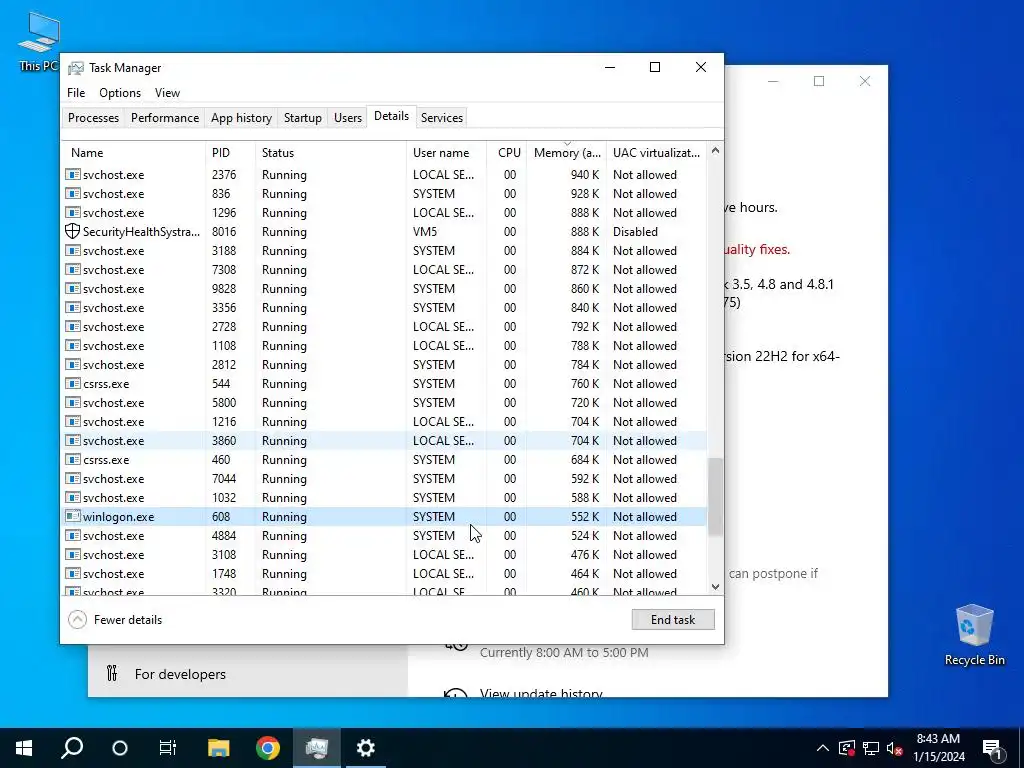The width and height of the screenshot is (1024, 768).
Task: Switch to Settings gear on taskbar
Action: 366,748
